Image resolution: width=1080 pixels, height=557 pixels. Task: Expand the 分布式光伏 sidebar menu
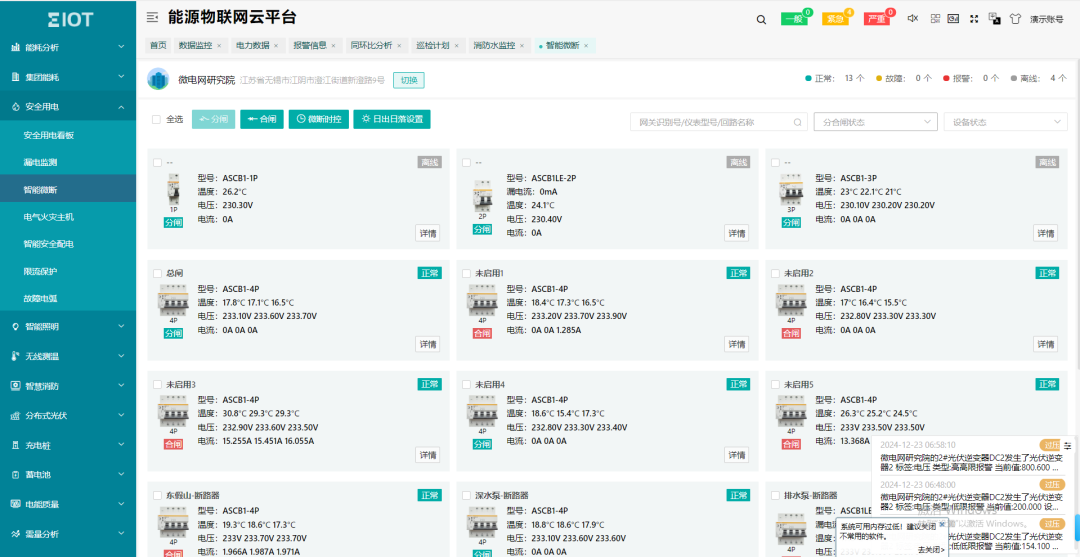point(68,416)
